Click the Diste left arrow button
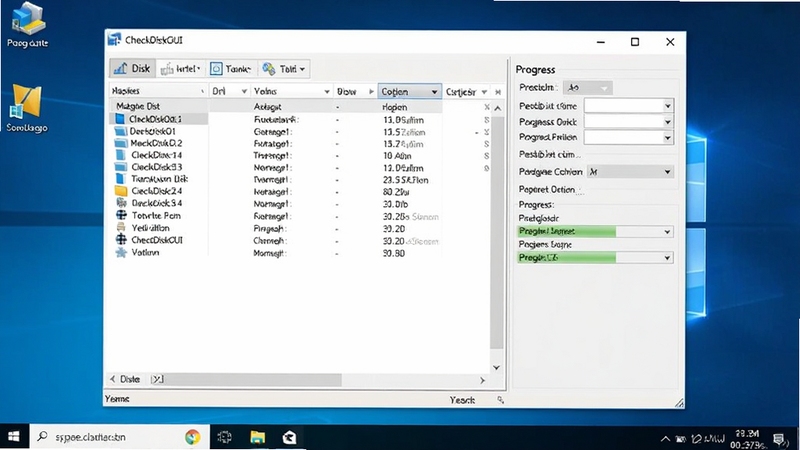800x450 pixels. [x=113, y=379]
